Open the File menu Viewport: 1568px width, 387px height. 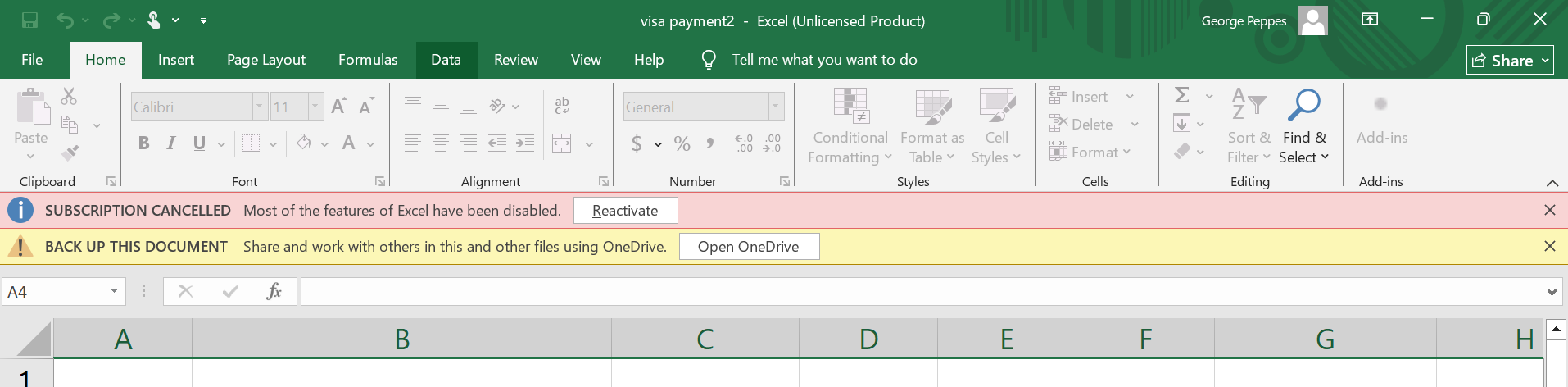32,60
